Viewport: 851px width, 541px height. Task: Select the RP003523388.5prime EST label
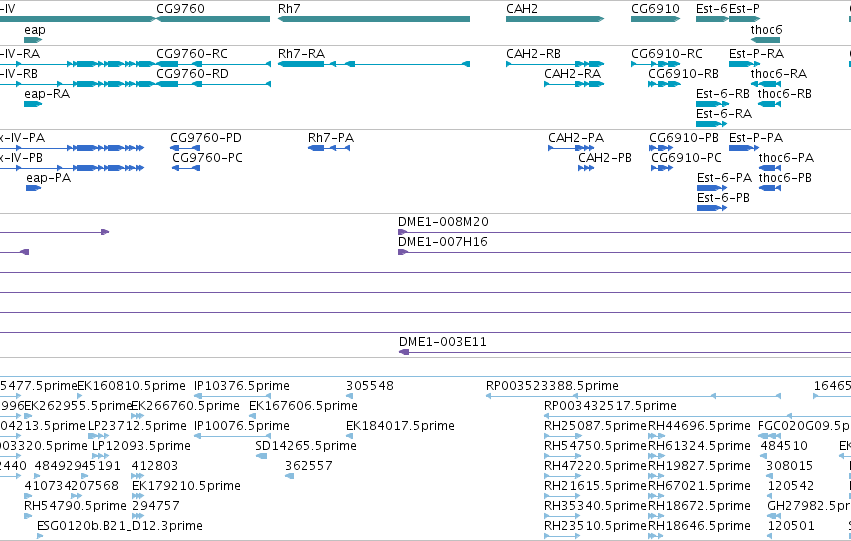pos(552,386)
